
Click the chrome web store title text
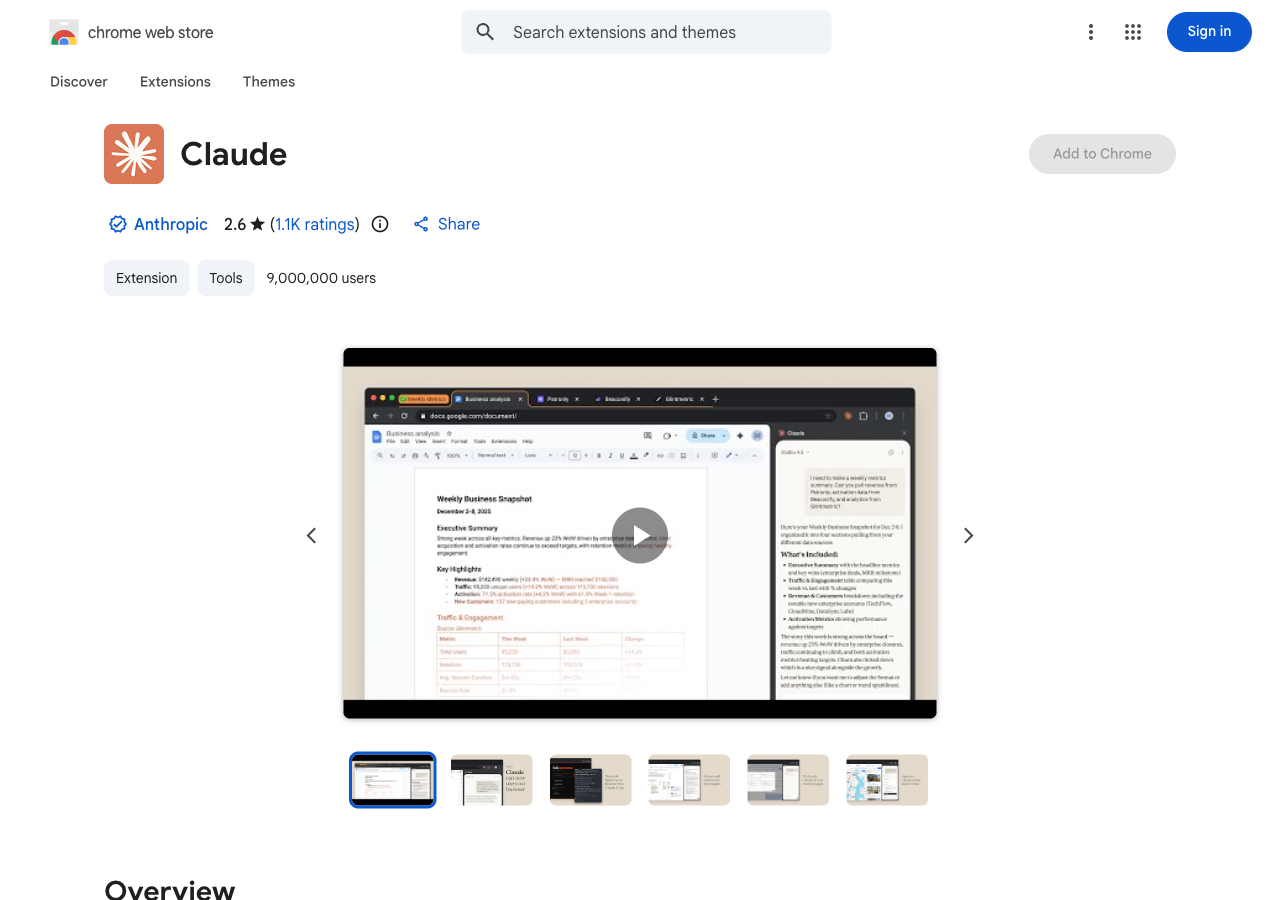(151, 32)
